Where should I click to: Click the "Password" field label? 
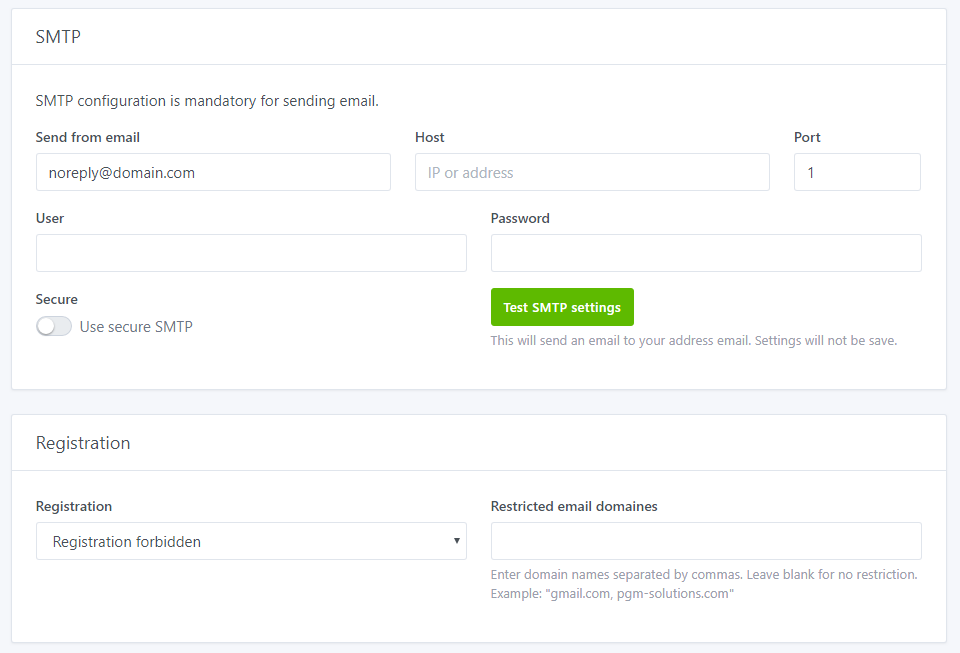[520, 218]
